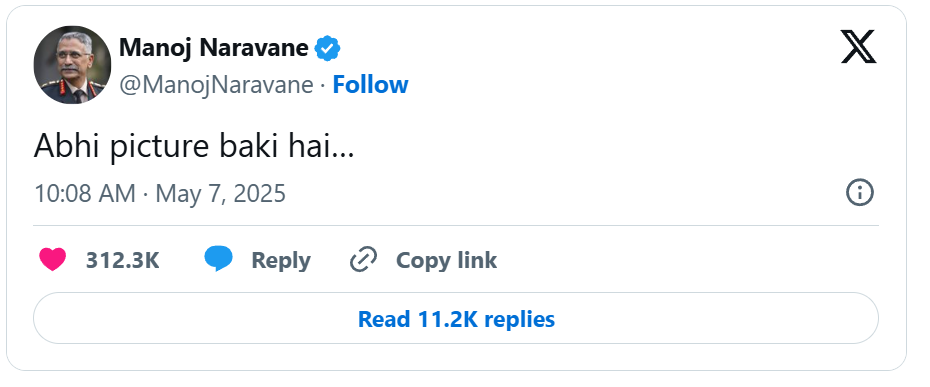Click the Copy link label
Viewport: 930px width, 387px height.
446,261
